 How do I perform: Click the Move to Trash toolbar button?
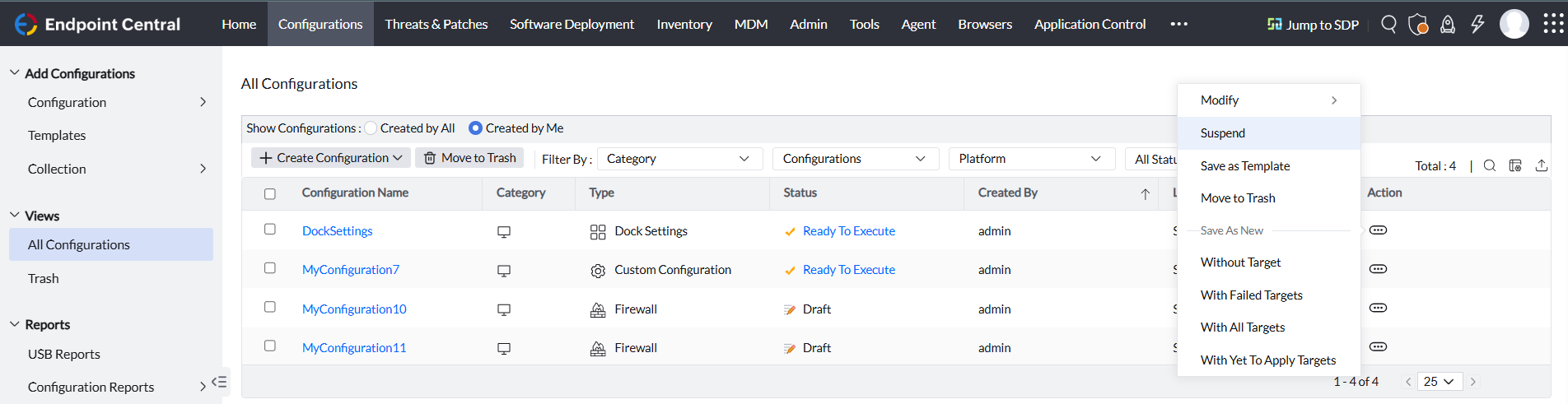tap(469, 158)
